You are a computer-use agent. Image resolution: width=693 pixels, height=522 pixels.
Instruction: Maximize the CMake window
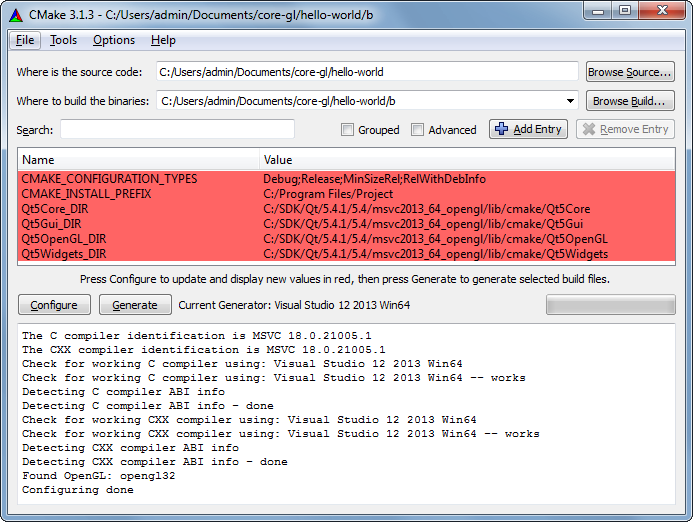coord(625,11)
